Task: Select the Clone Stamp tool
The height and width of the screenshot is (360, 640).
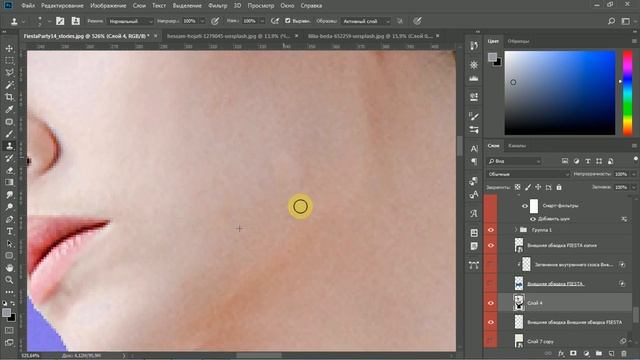Action: tap(9, 146)
